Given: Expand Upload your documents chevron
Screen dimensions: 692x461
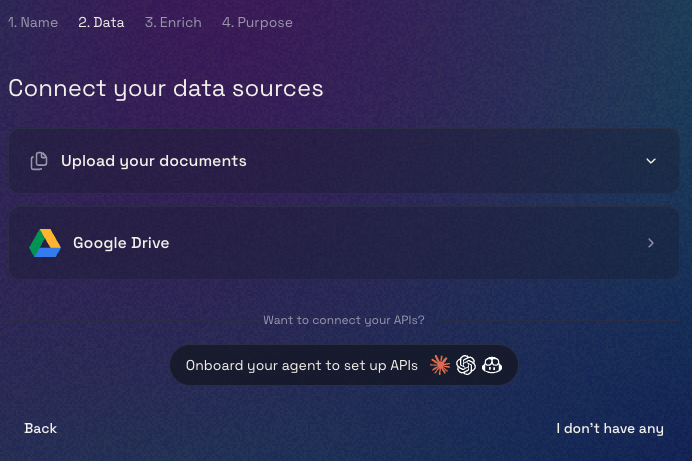Looking at the screenshot, I should [x=651, y=161].
